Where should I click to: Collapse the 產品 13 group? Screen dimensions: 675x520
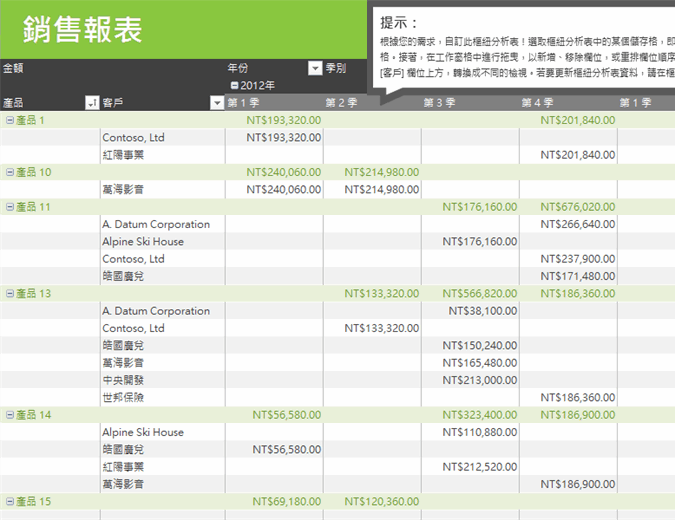coord(10,294)
